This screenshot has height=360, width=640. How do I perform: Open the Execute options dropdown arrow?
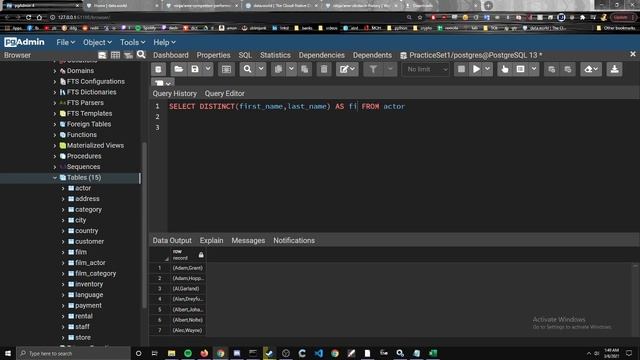click(487, 69)
